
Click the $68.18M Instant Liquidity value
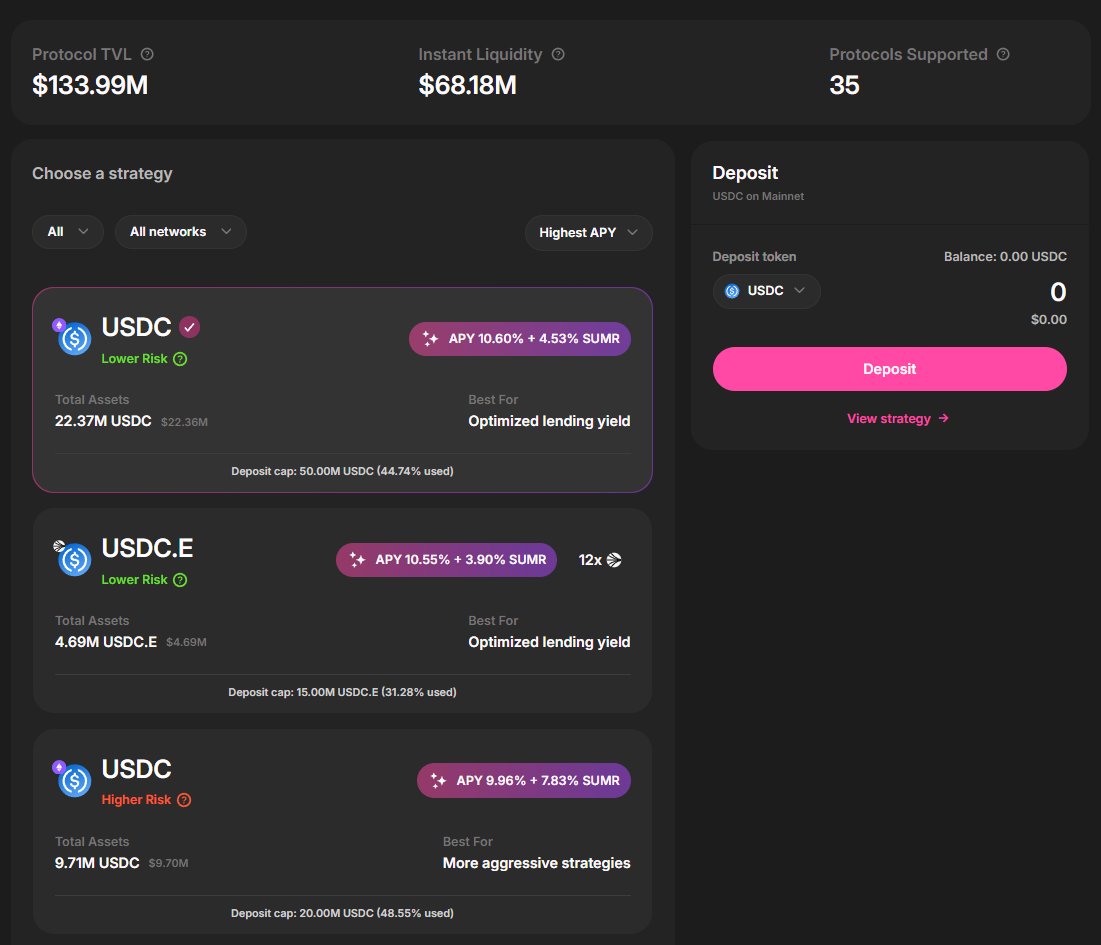468,86
